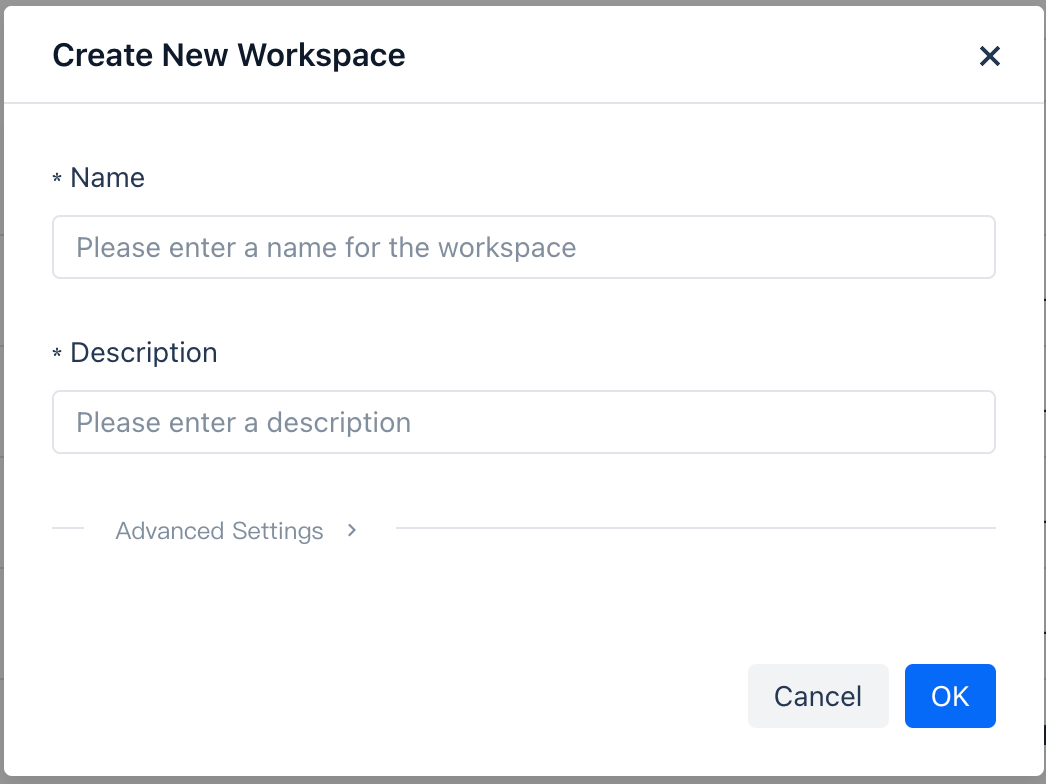
Task: Click the required asterisk next to Description
Action: click(x=57, y=354)
